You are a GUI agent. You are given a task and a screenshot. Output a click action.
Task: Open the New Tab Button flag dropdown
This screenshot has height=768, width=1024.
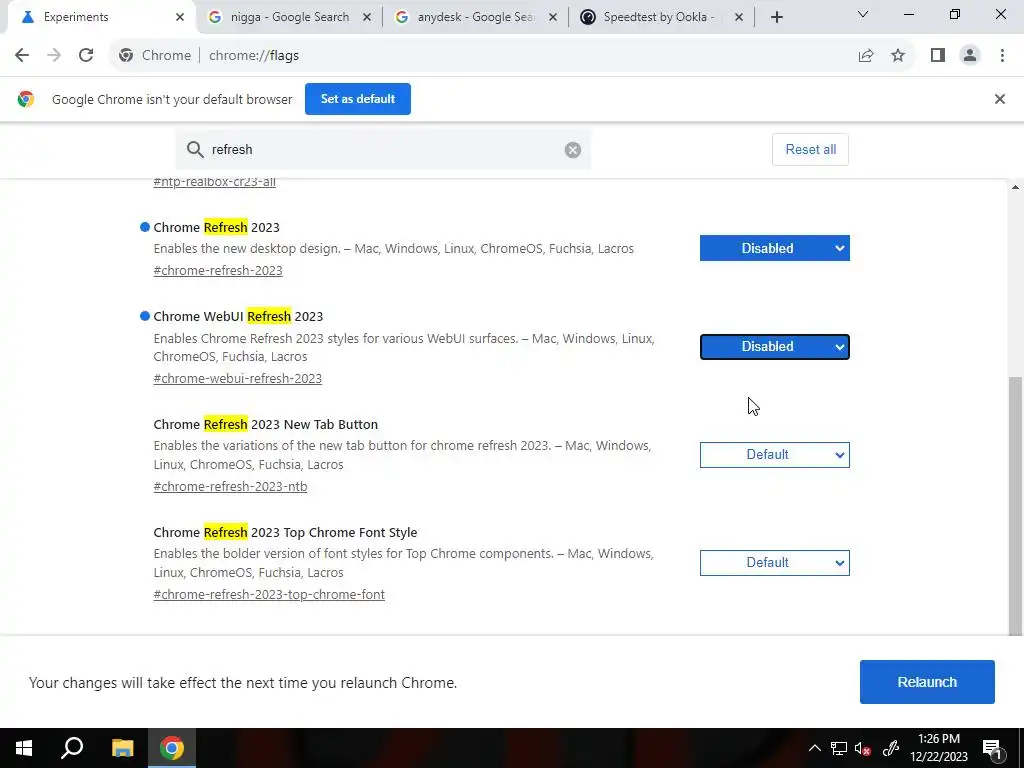pos(775,455)
